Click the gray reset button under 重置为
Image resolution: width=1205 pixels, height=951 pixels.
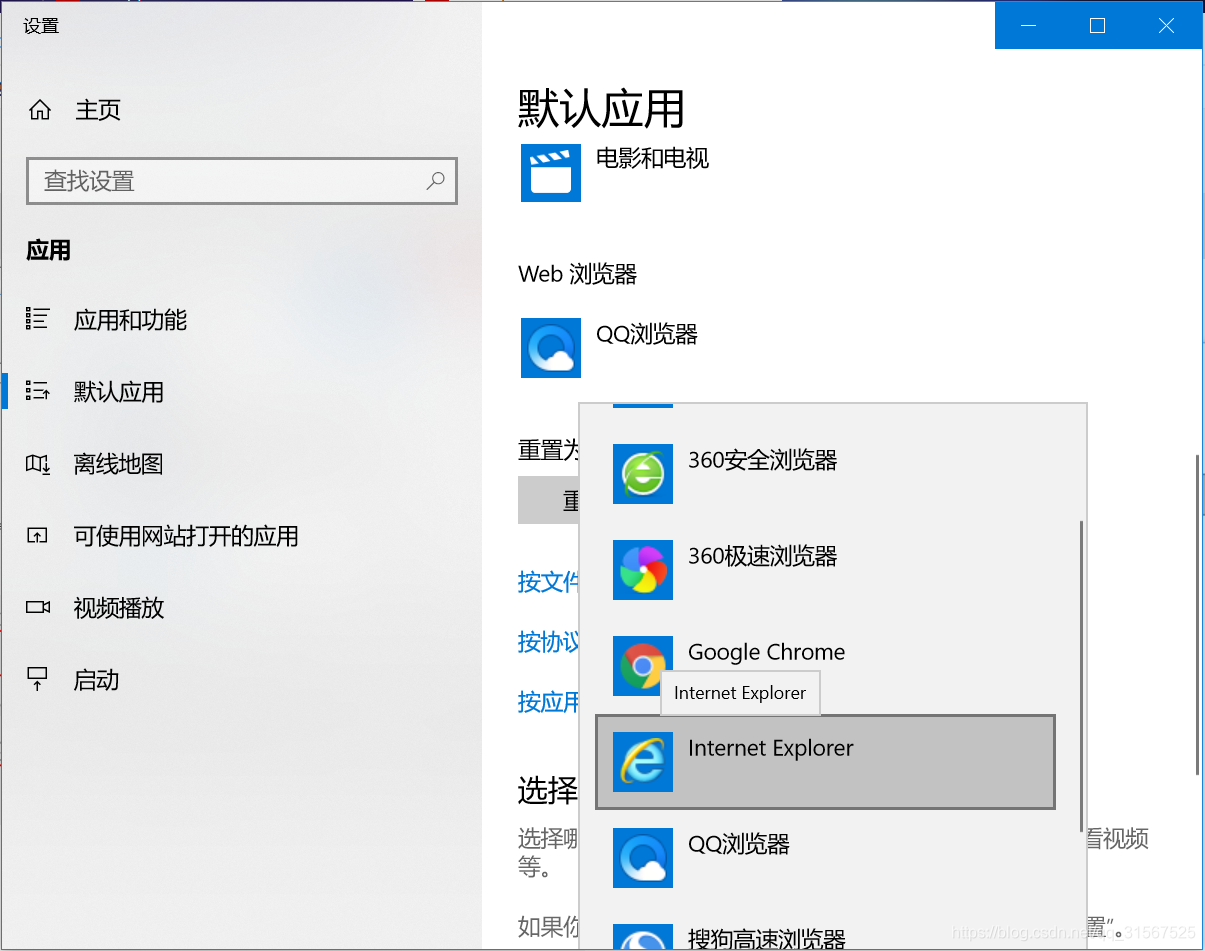coord(548,500)
